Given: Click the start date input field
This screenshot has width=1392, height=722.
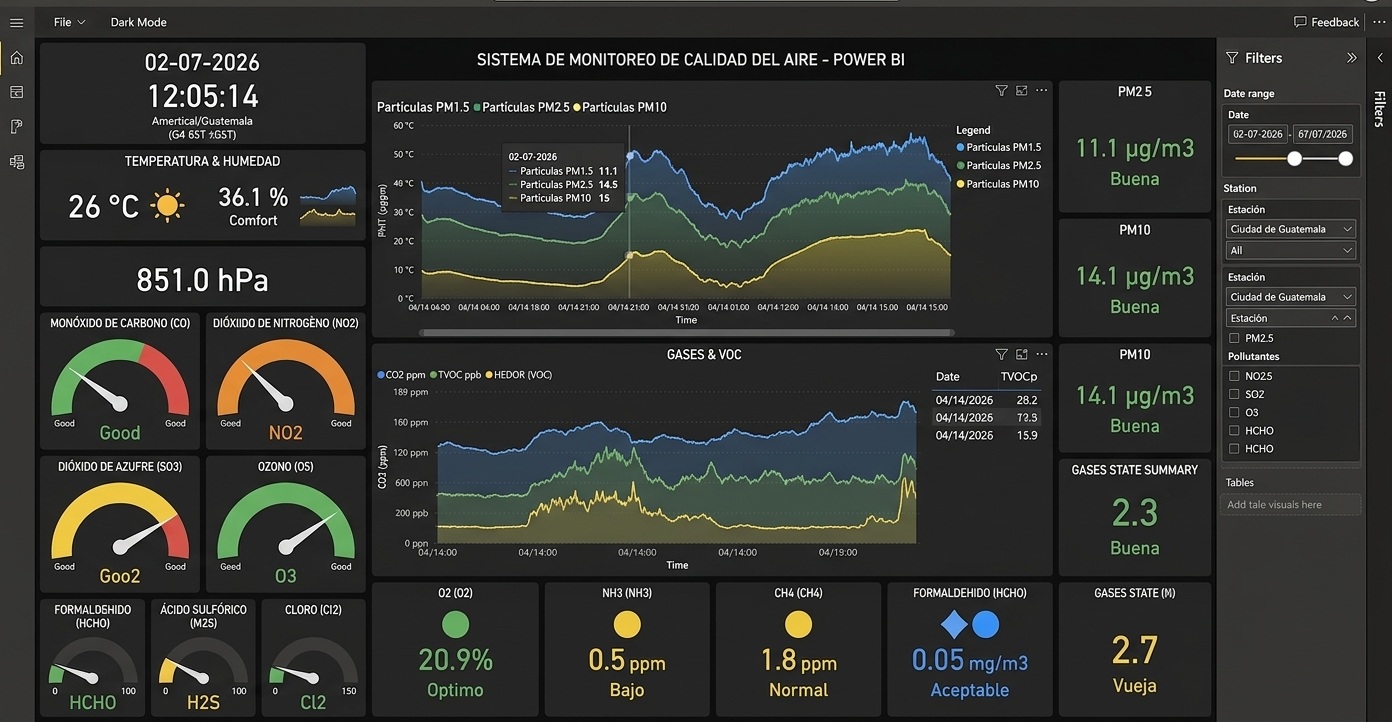Looking at the screenshot, I should [x=1258, y=134].
